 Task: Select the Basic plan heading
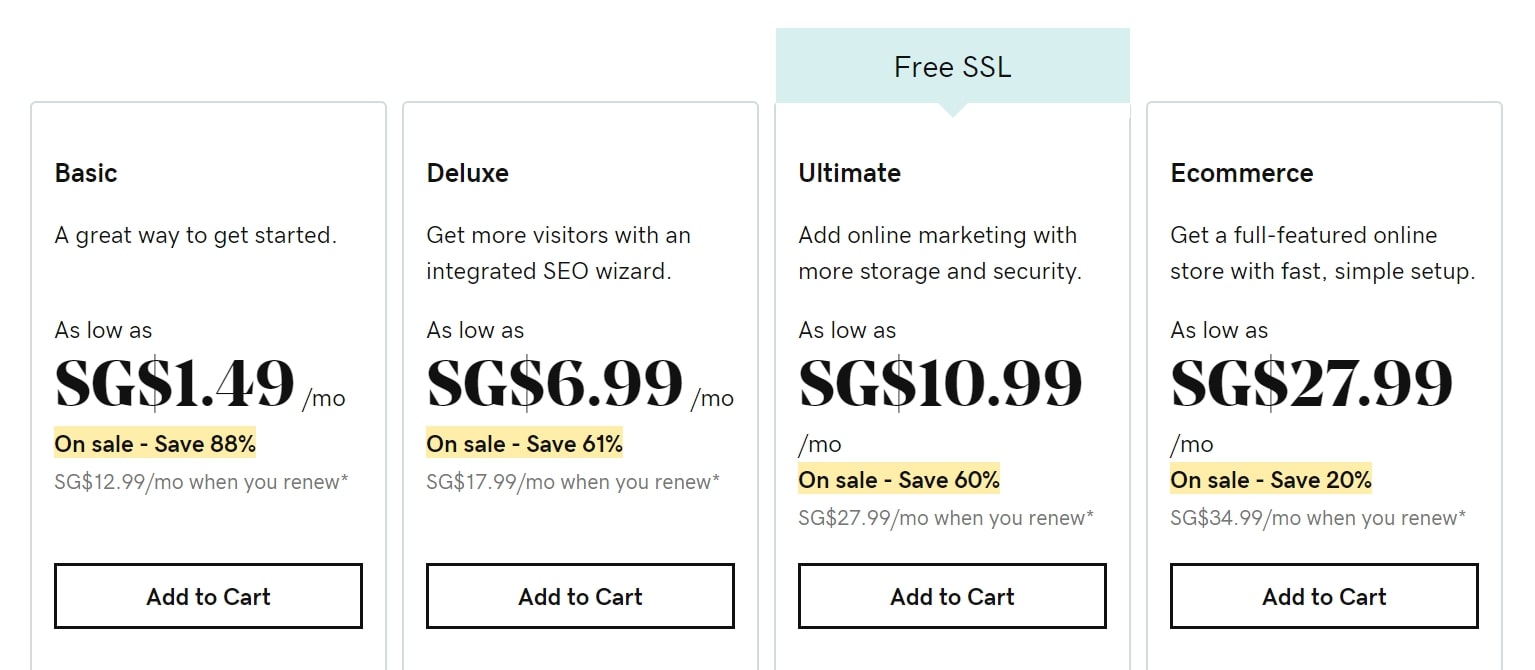coord(86,173)
